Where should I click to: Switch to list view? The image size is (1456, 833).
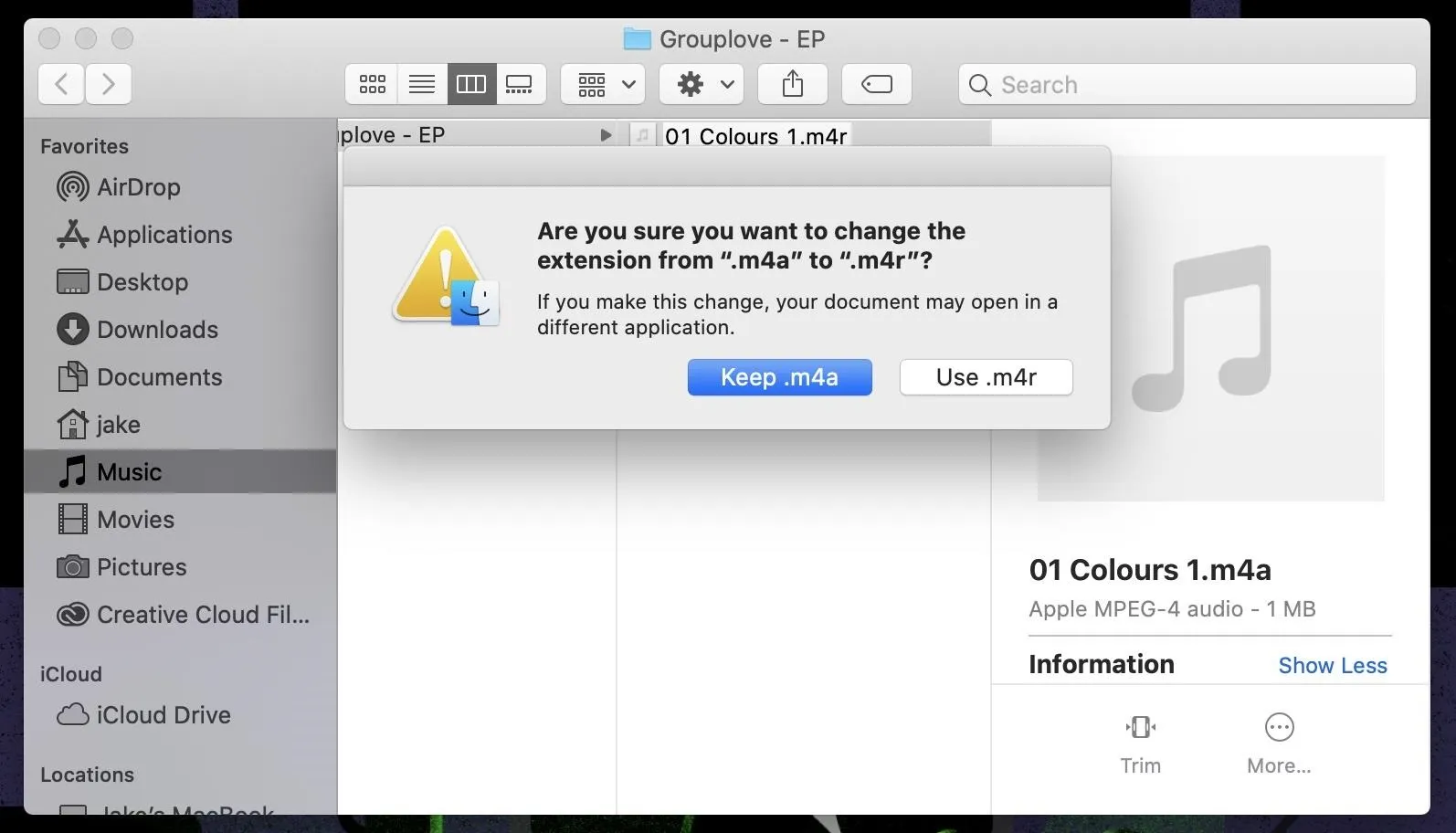(422, 84)
